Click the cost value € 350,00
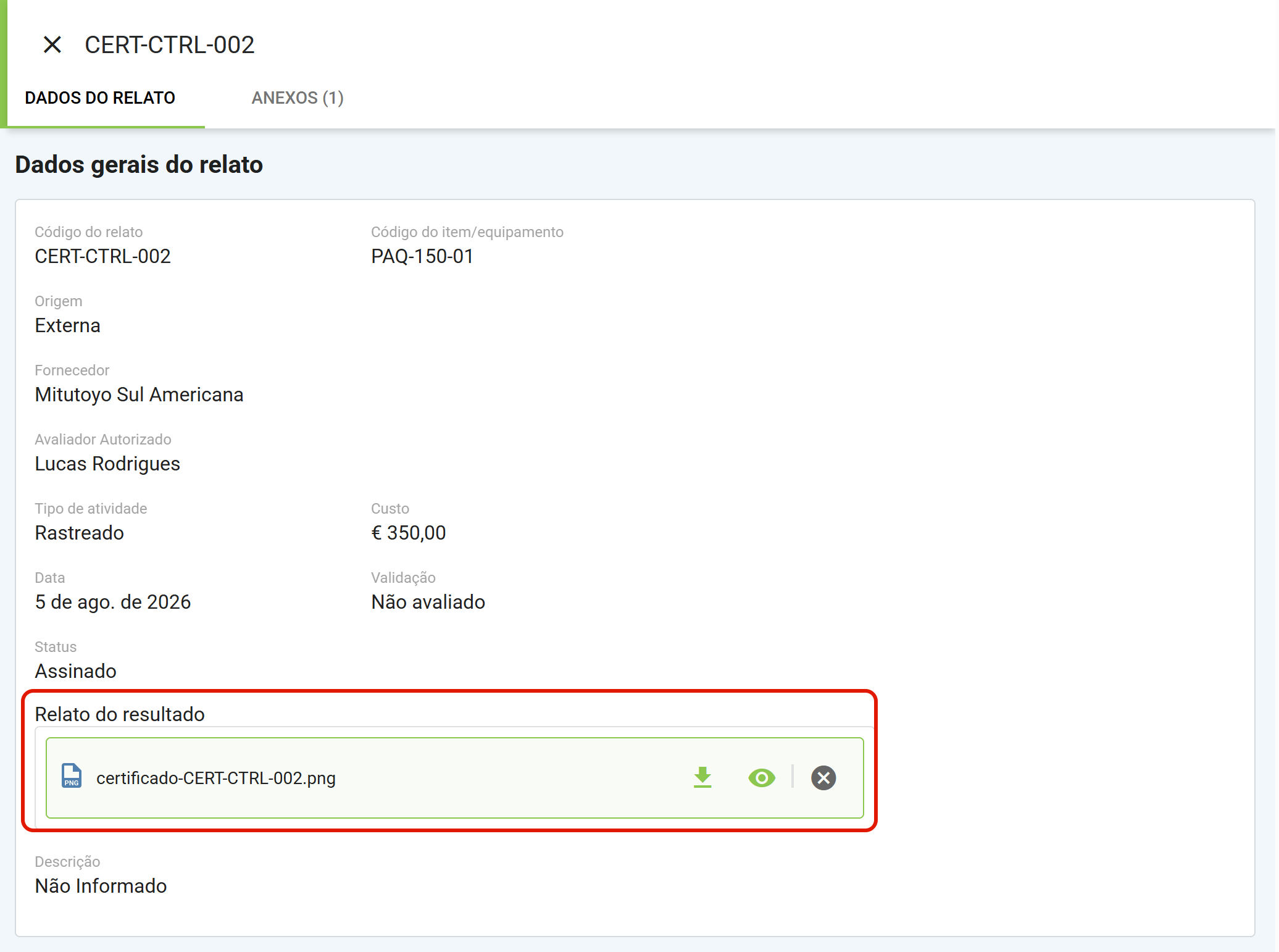Screen dimensions: 1279x952 pyautogui.click(x=408, y=533)
